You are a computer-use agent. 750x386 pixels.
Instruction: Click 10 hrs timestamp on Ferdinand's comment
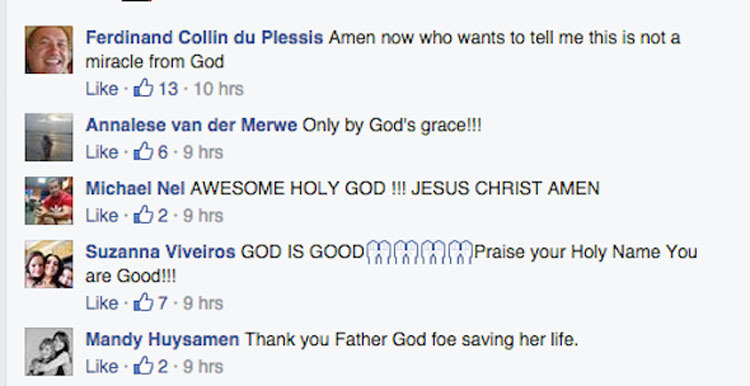click(219, 89)
